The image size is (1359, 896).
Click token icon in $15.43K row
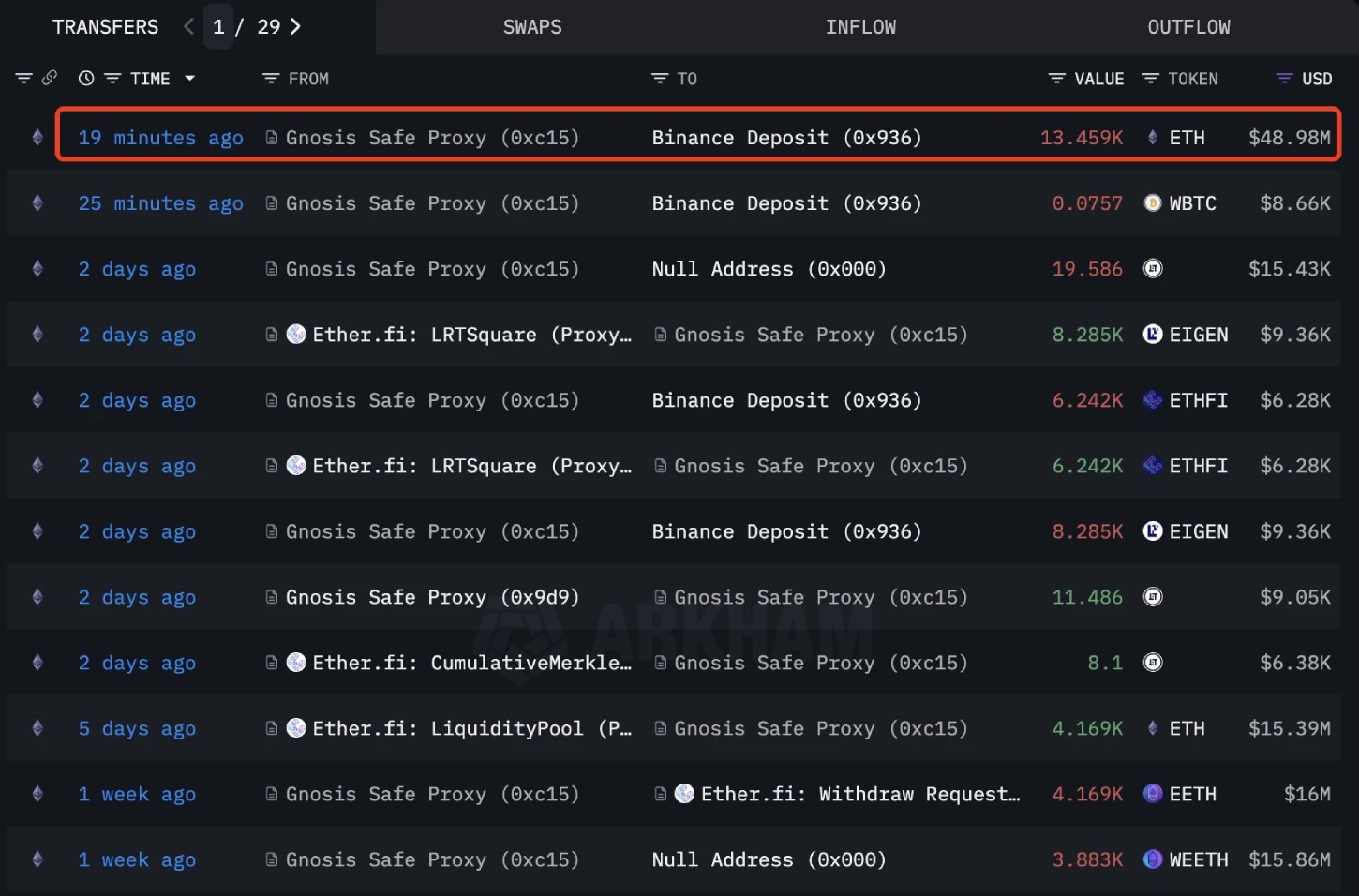[1153, 269]
